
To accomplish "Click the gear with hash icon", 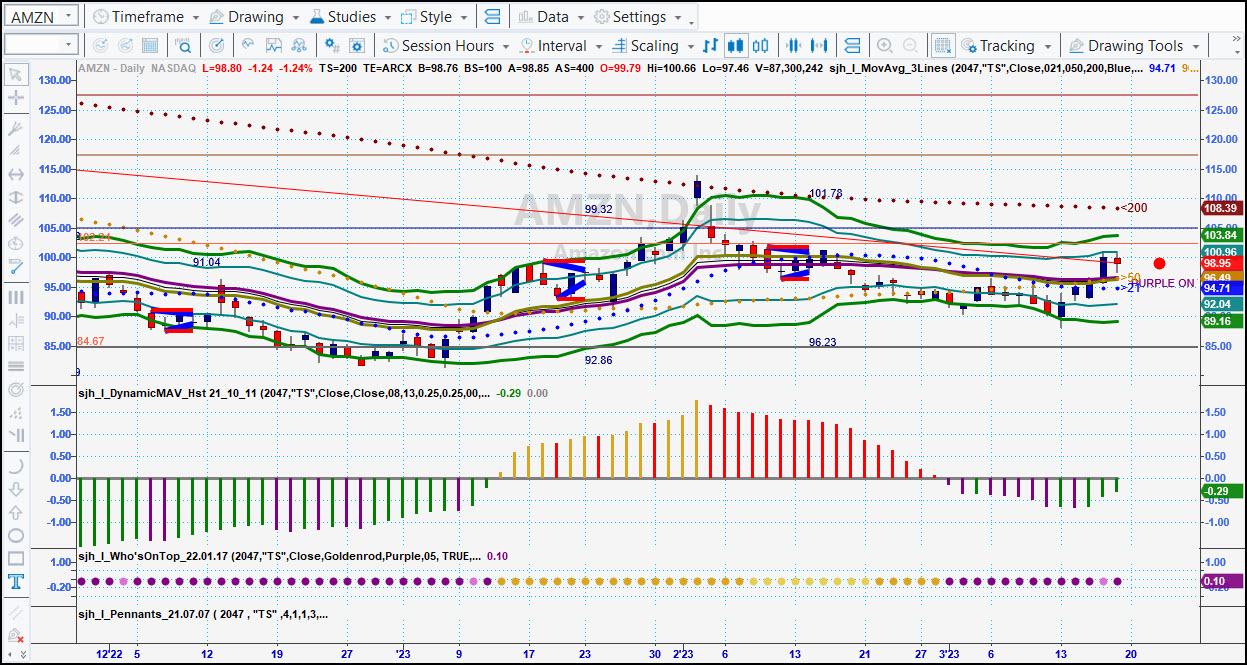I will [x=332, y=46].
